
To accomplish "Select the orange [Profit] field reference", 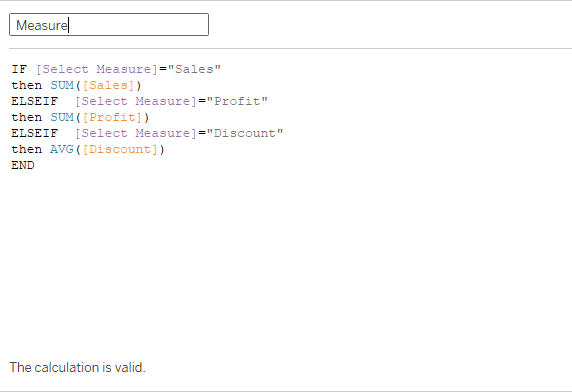I will (112, 117).
